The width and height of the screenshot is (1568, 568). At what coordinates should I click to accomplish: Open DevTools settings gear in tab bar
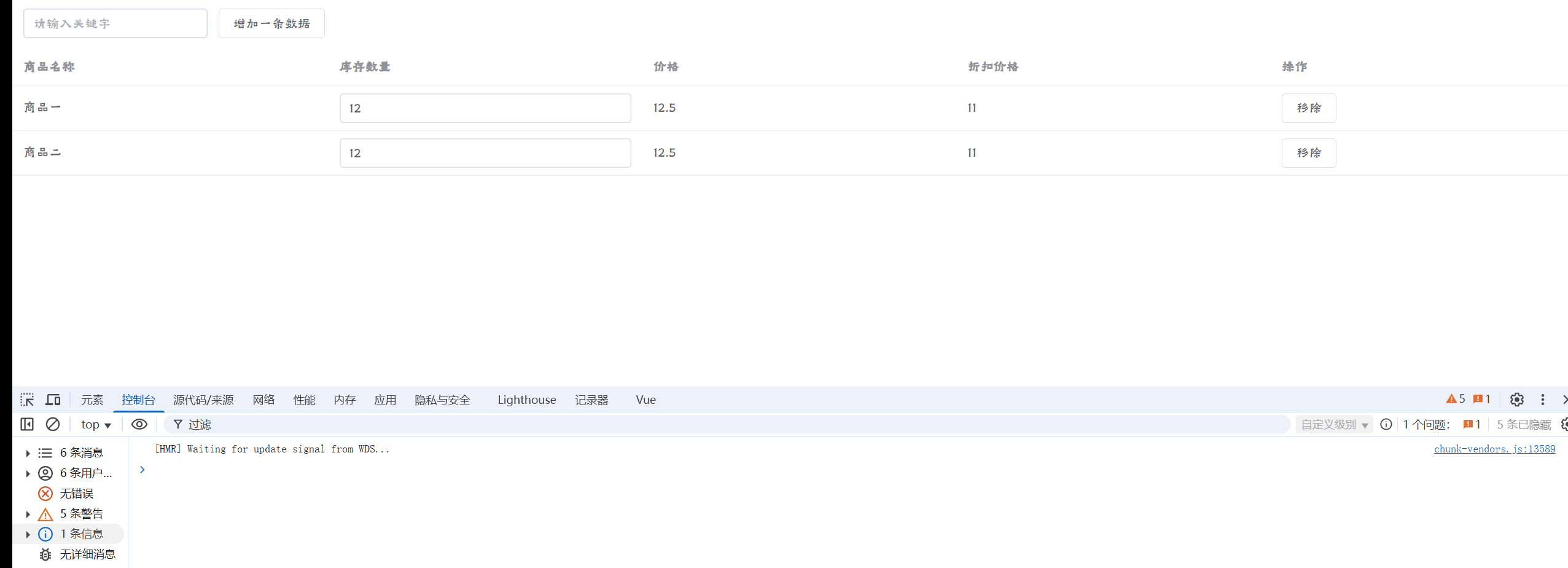tap(1516, 400)
